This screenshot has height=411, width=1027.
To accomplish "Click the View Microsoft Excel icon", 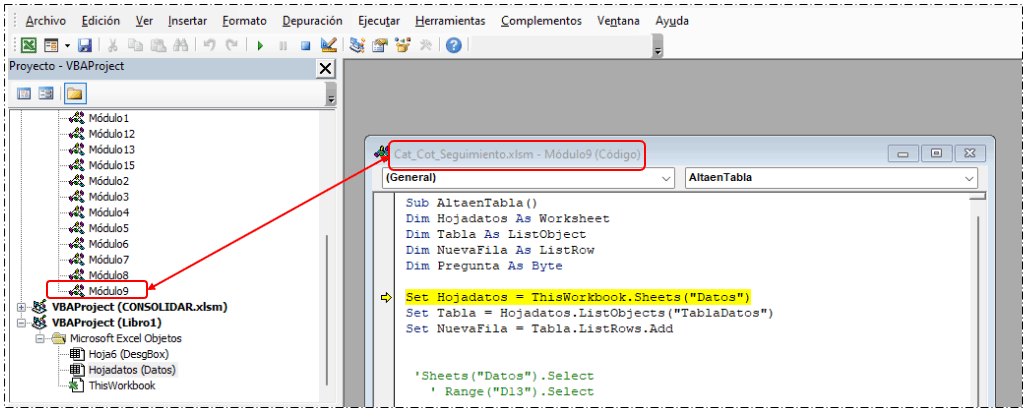I will point(29,45).
